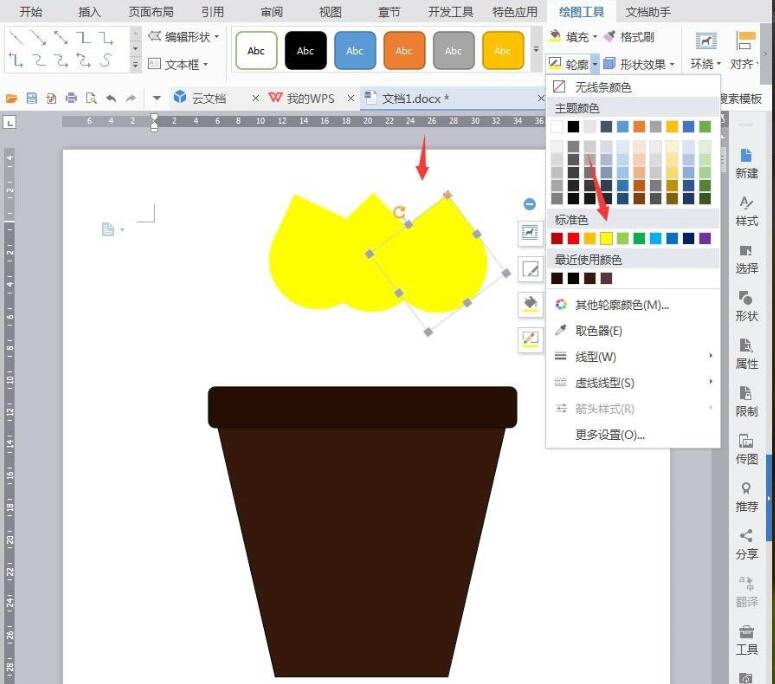Switch to 文档助手 ribbon tab
The image size is (775, 684).
click(x=648, y=12)
